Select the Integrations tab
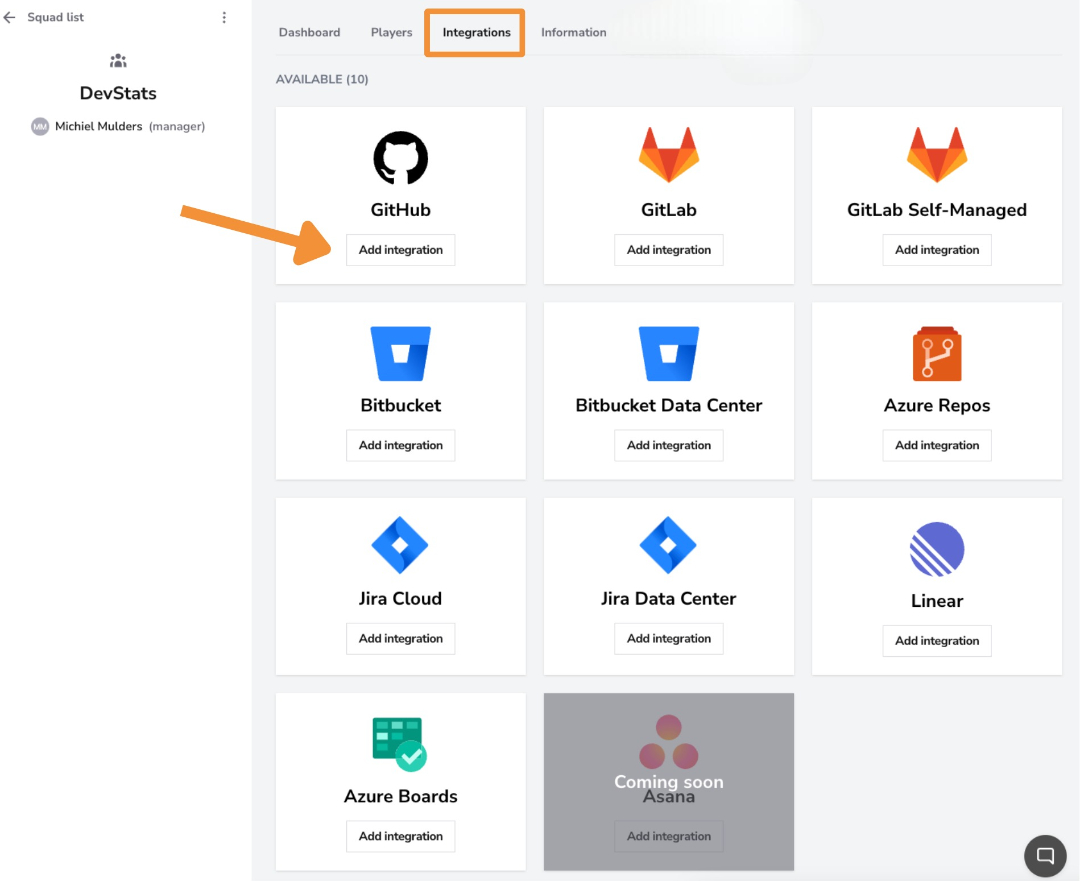Viewport: 1080px width, 881px height. tap(476, 32)
